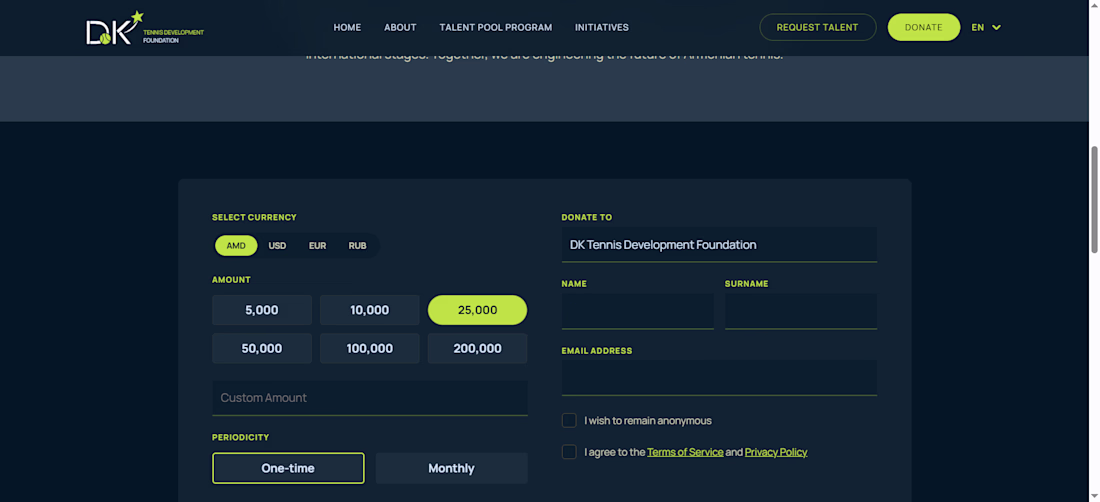Focus the Name input field
Viewport: 1100px width, 502px height.
click(x=638, y=311)
